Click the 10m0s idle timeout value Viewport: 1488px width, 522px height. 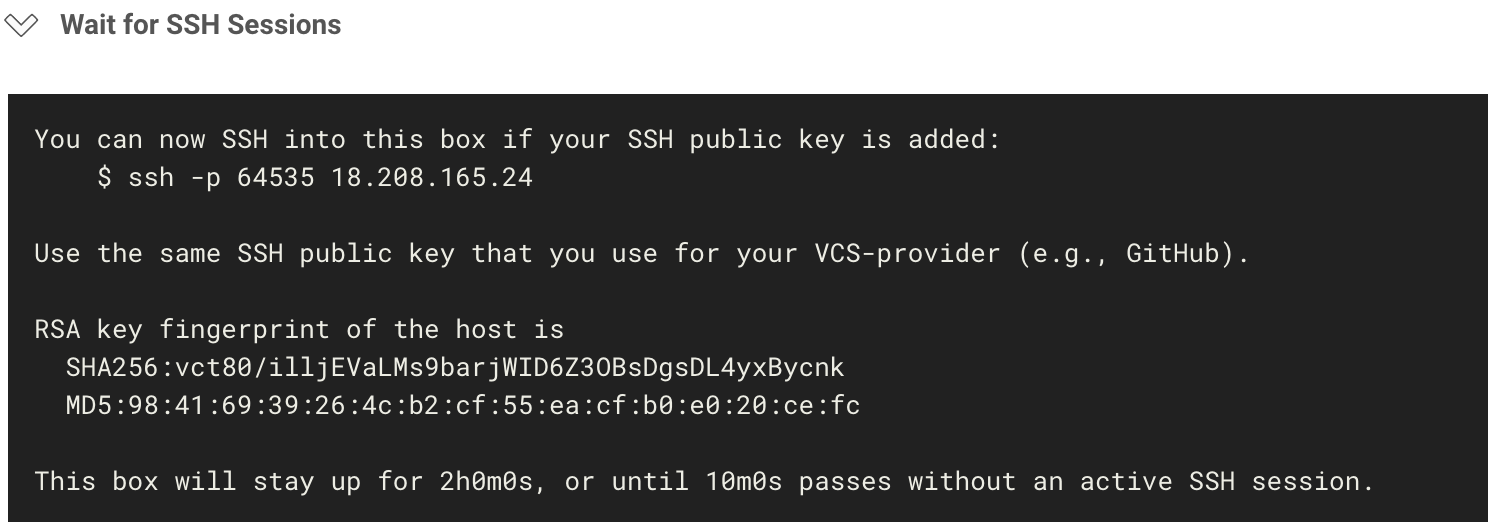point(736,482)
